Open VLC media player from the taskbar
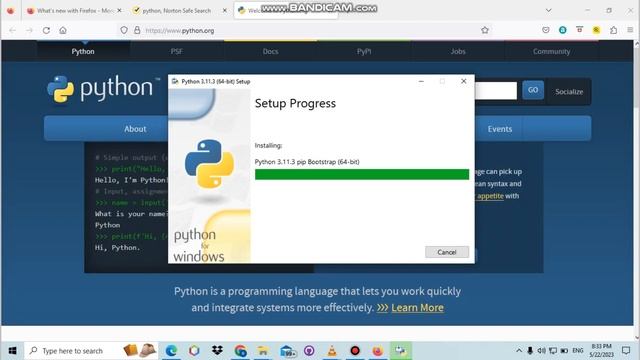The width and height of the screenshot is (640, 360). click(332, 351)
